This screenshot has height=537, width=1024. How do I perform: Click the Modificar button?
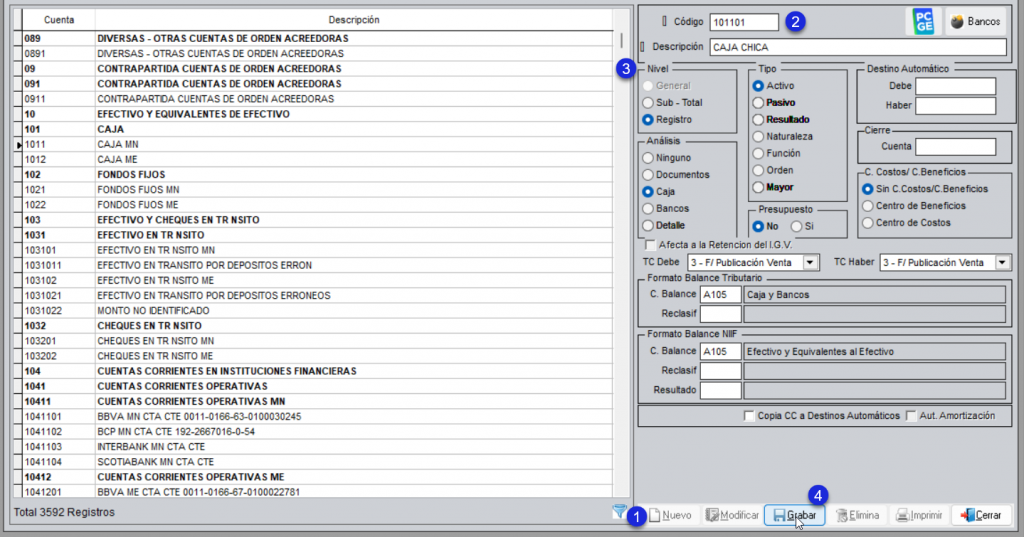[x=732, y=515]
